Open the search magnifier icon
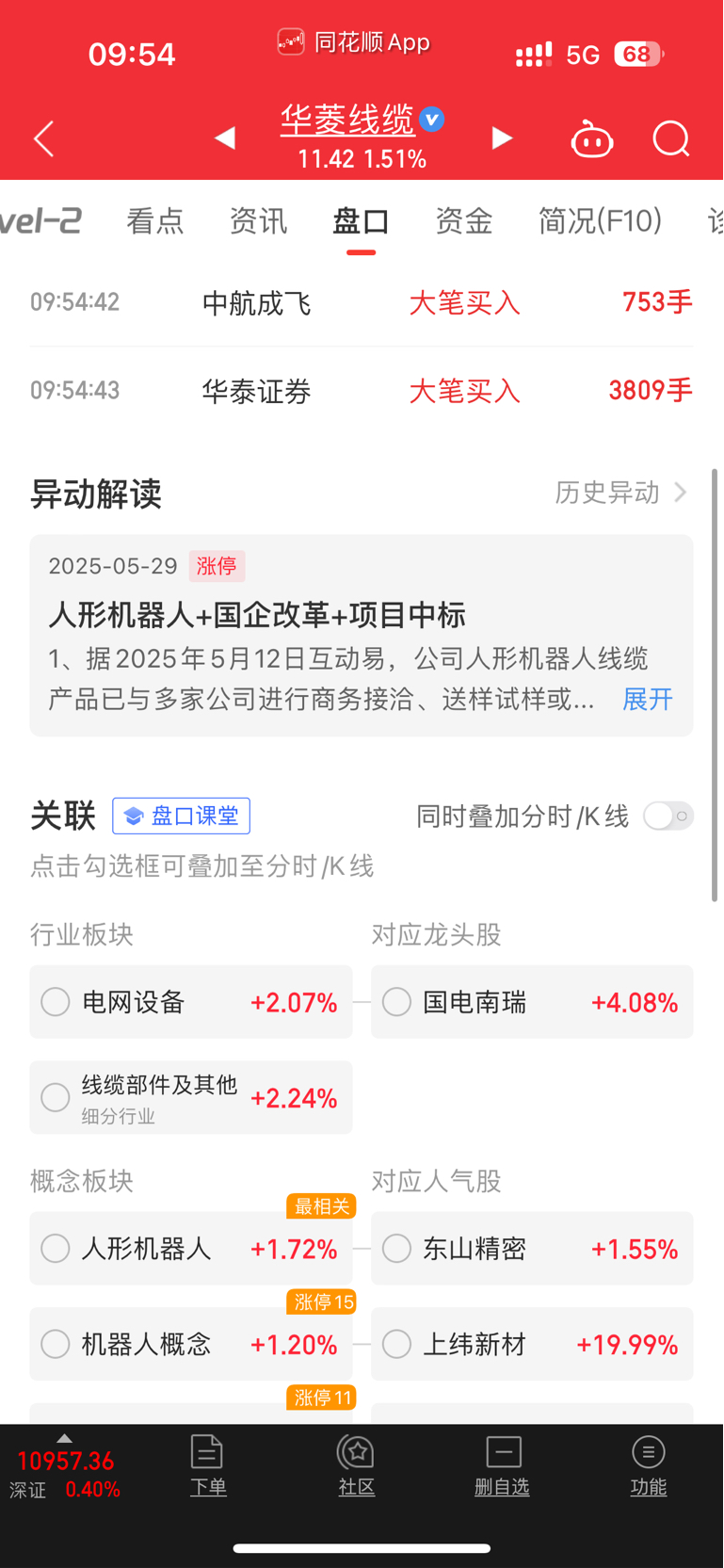 (x=671, y=139)
